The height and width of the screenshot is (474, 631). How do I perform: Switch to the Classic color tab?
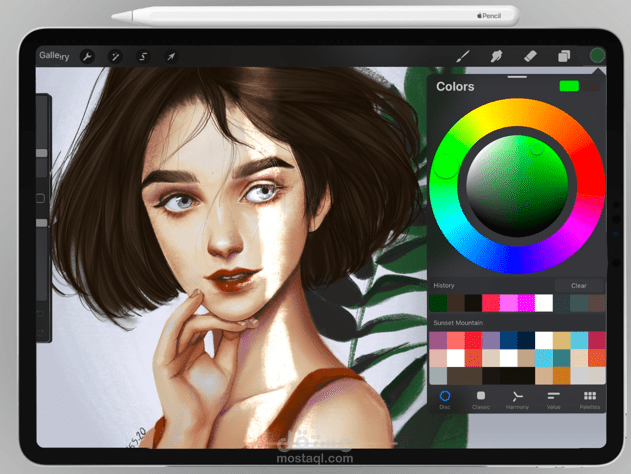[481, 400]
